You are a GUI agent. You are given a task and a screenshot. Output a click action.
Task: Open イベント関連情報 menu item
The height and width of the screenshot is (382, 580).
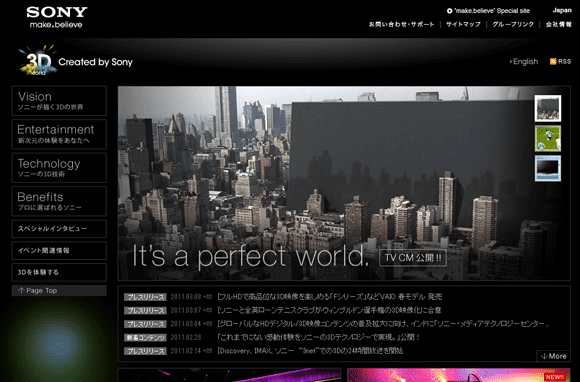point(59,250)
